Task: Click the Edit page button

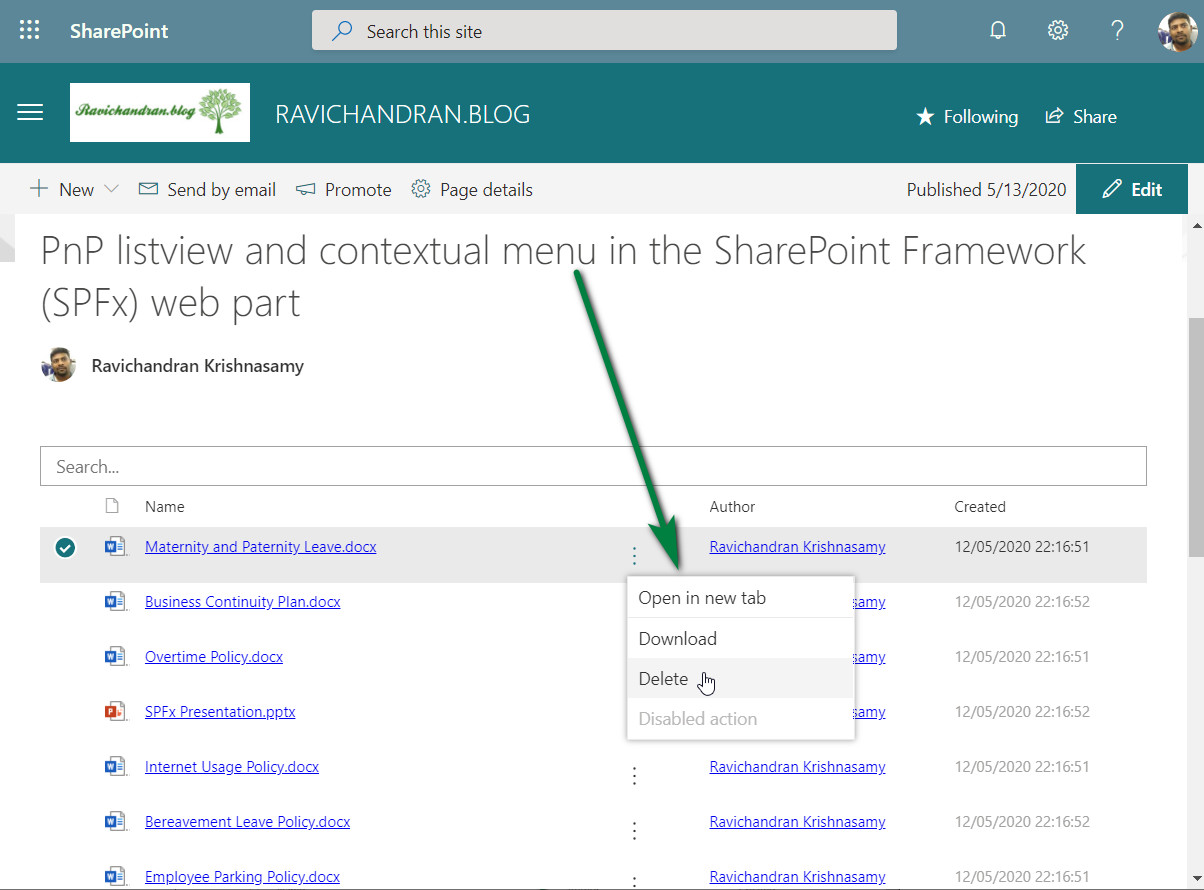Action: 1131,190
